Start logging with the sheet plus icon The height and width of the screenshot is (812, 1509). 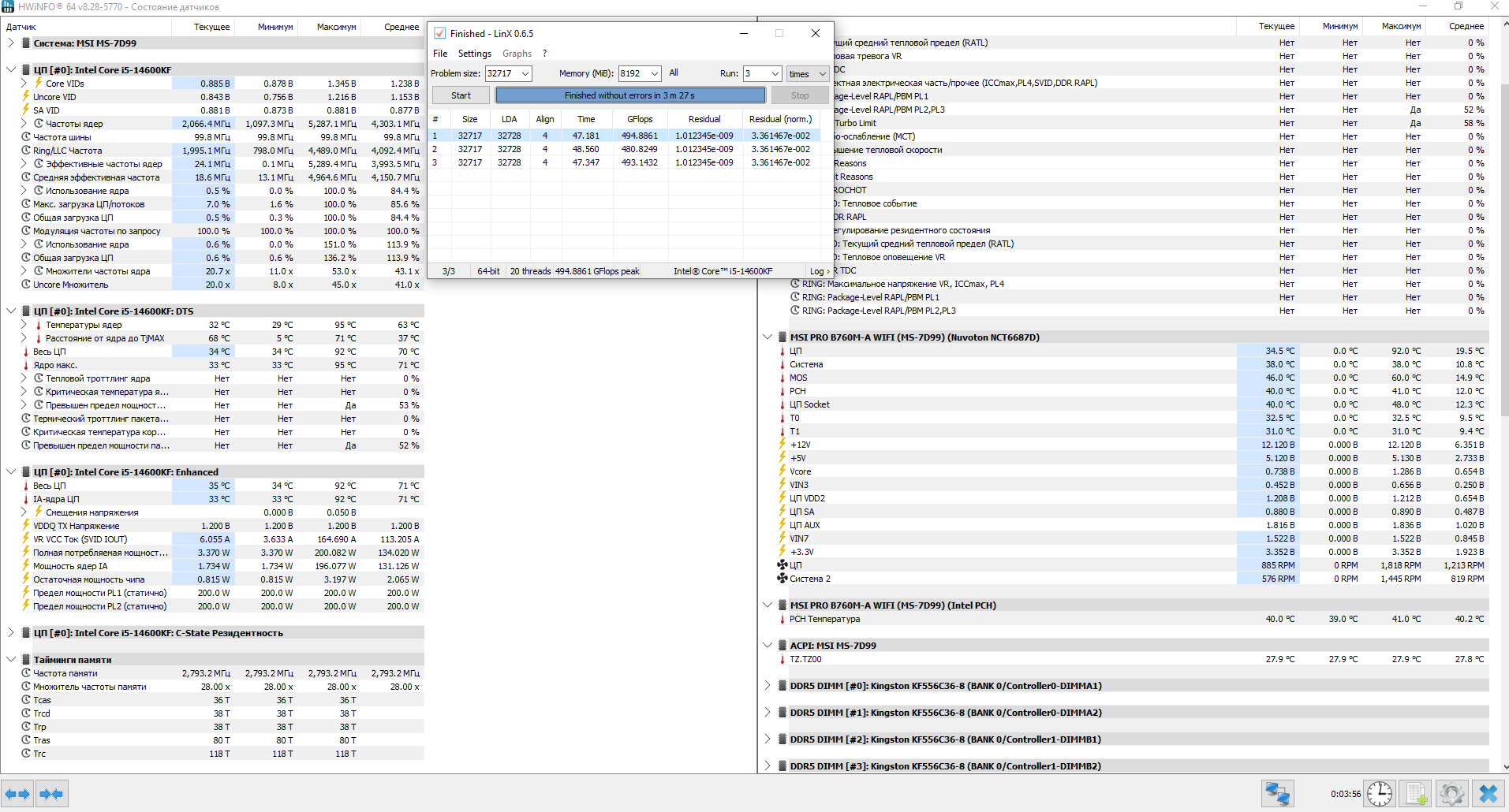[x=1417, y=794]
